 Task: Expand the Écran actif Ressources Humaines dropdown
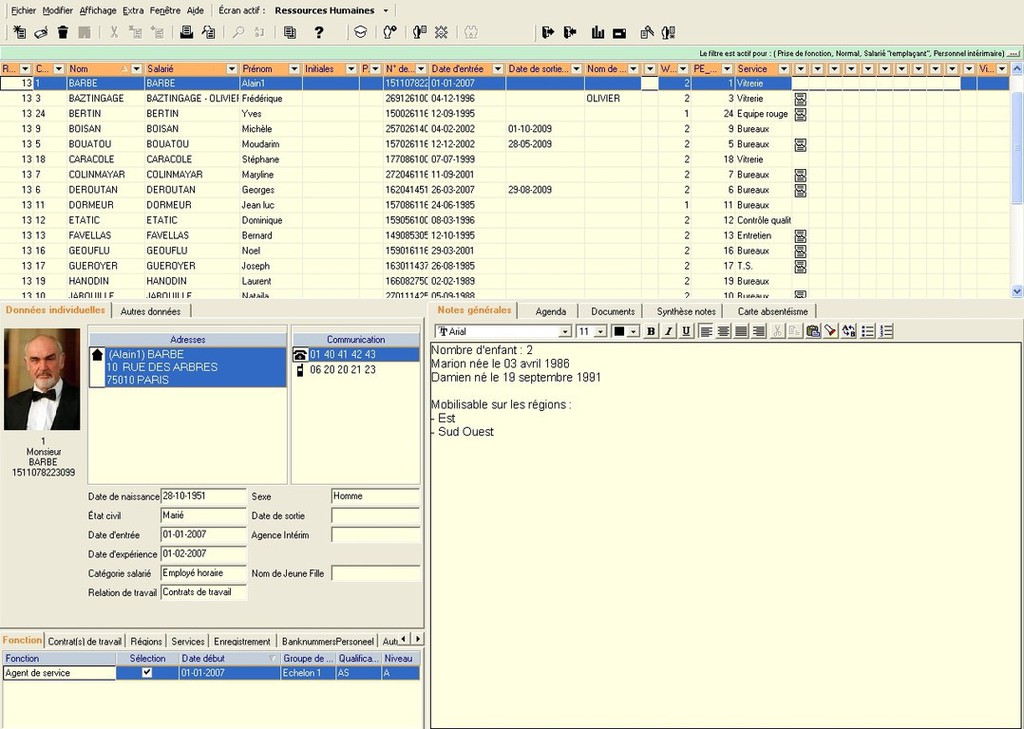coord(386,11)
